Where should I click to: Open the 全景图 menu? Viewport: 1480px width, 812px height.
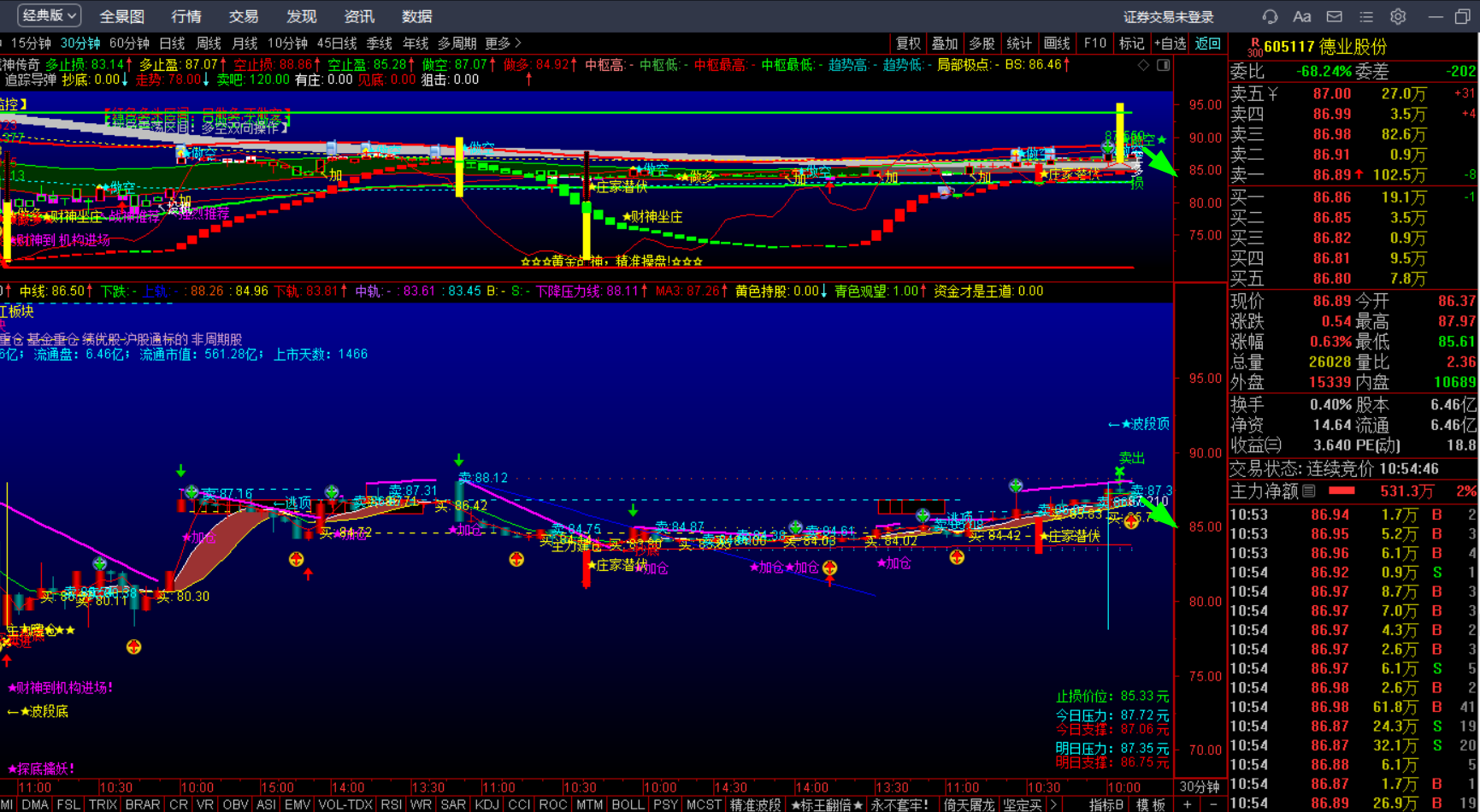[122, 16]
